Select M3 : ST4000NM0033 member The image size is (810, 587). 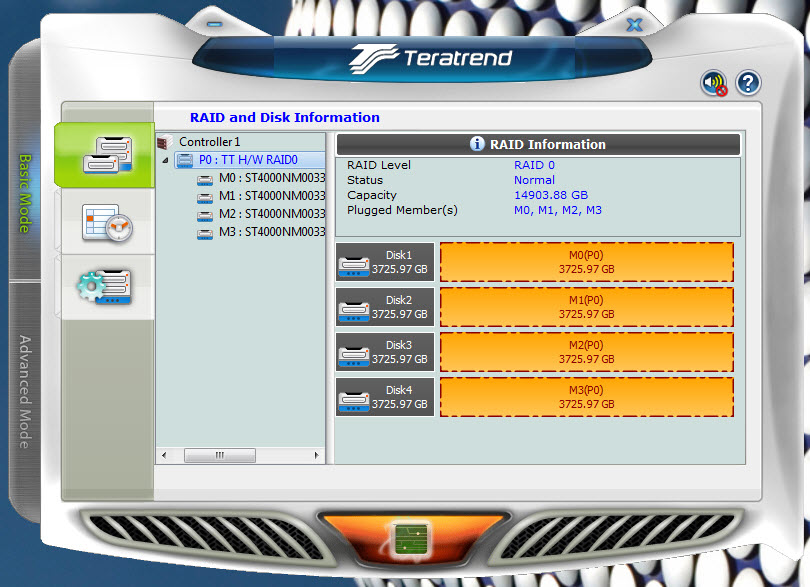coord(272,232)
